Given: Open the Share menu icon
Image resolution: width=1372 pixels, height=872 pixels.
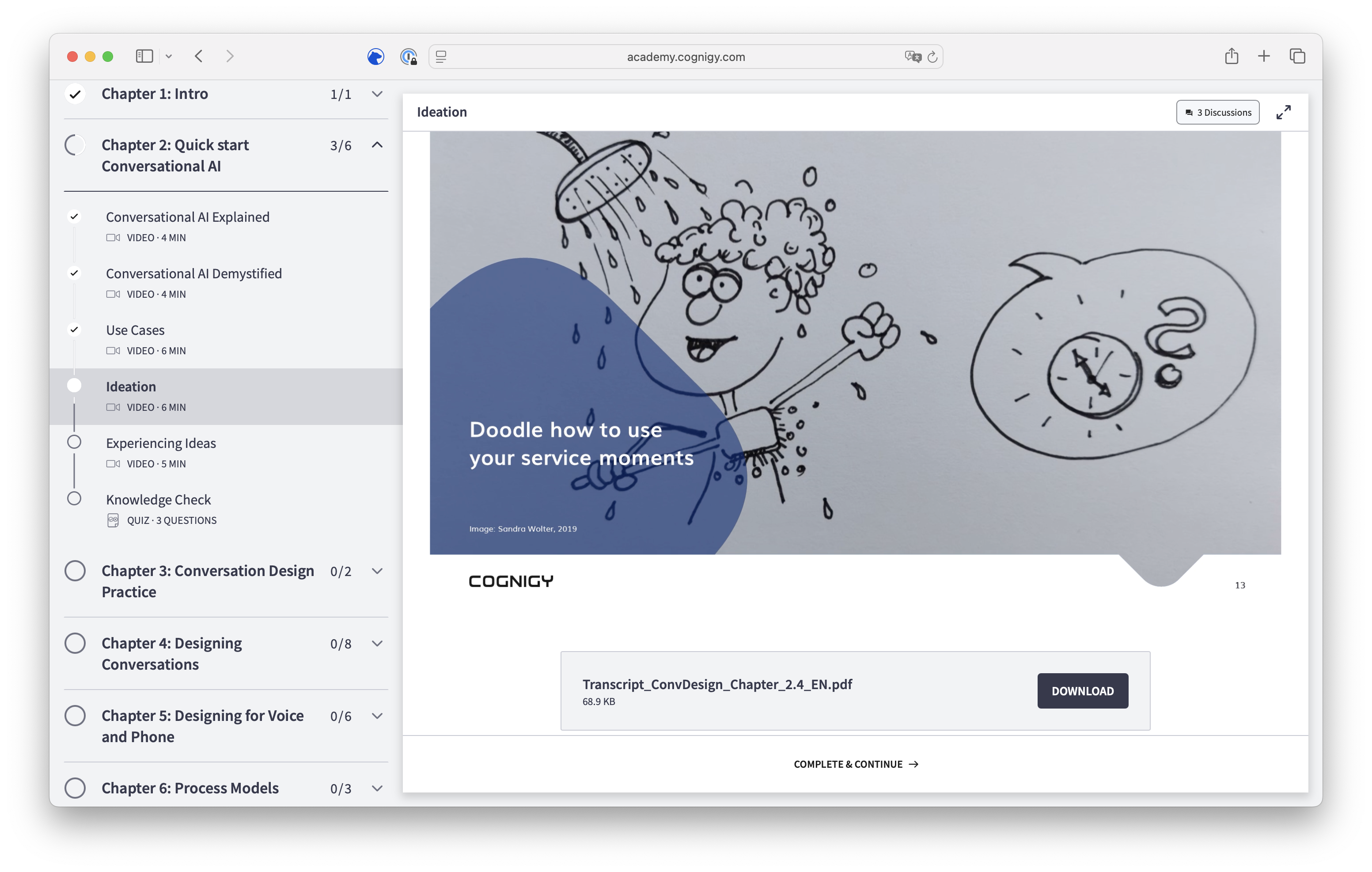Looking at the screenshot, I should [1231, 56].
